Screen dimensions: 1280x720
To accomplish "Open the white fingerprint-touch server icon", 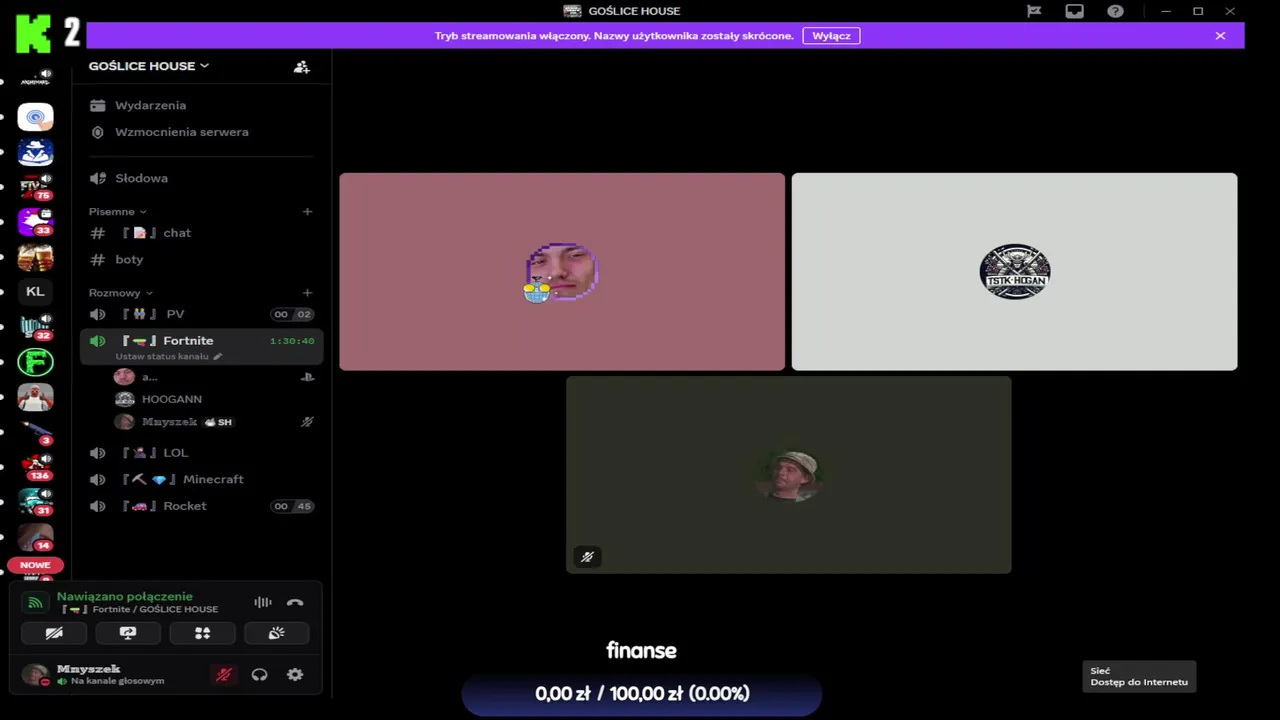I will point(35,118).
